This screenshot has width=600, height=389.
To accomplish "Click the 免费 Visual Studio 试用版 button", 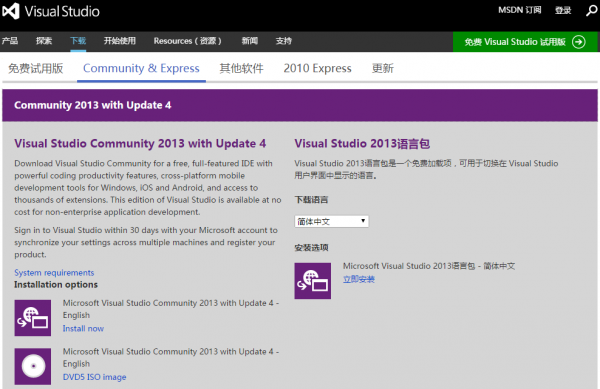I will coord(525,42).
